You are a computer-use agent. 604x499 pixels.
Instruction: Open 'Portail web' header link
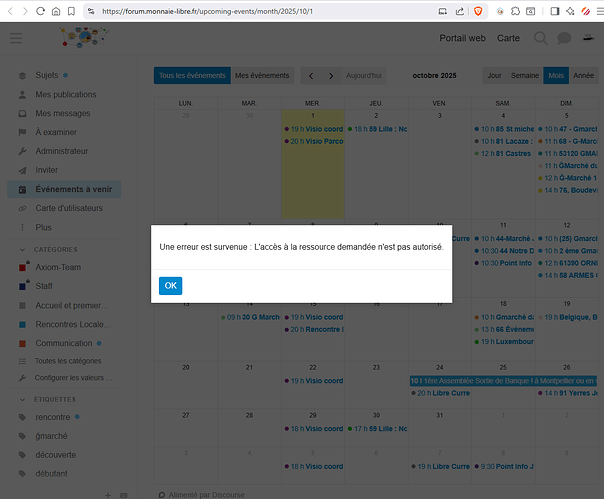click(x=462, y=38)
